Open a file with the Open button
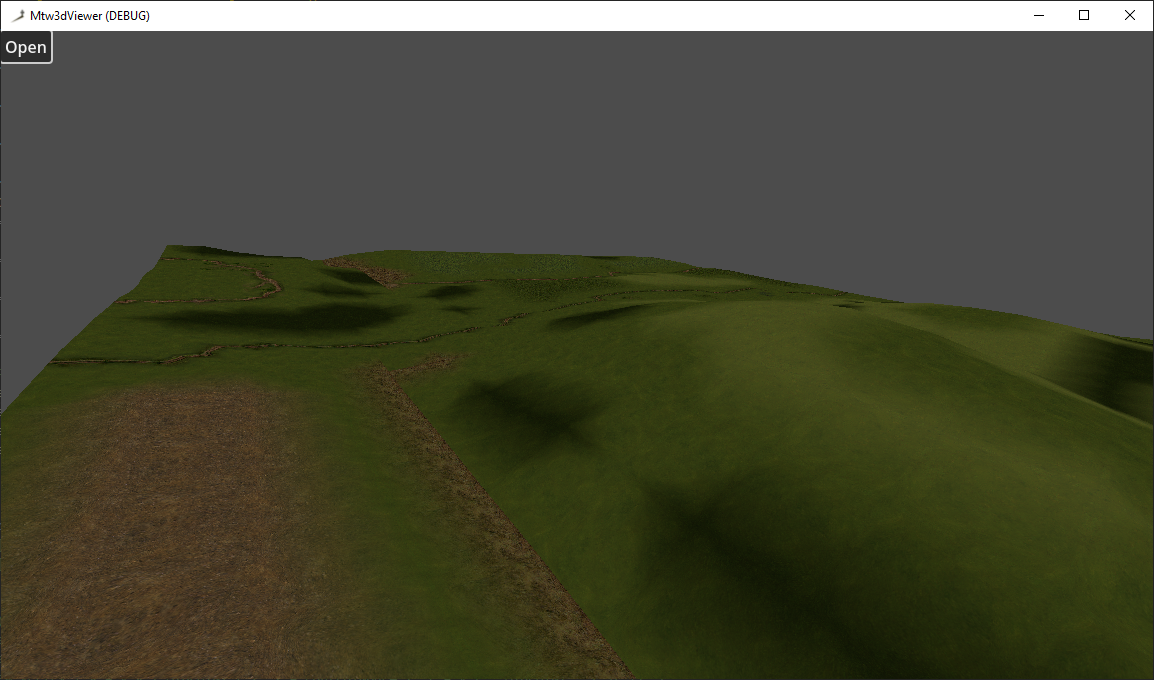The image size is (1155, 680). pyautogui.click(x=26, y=47)
